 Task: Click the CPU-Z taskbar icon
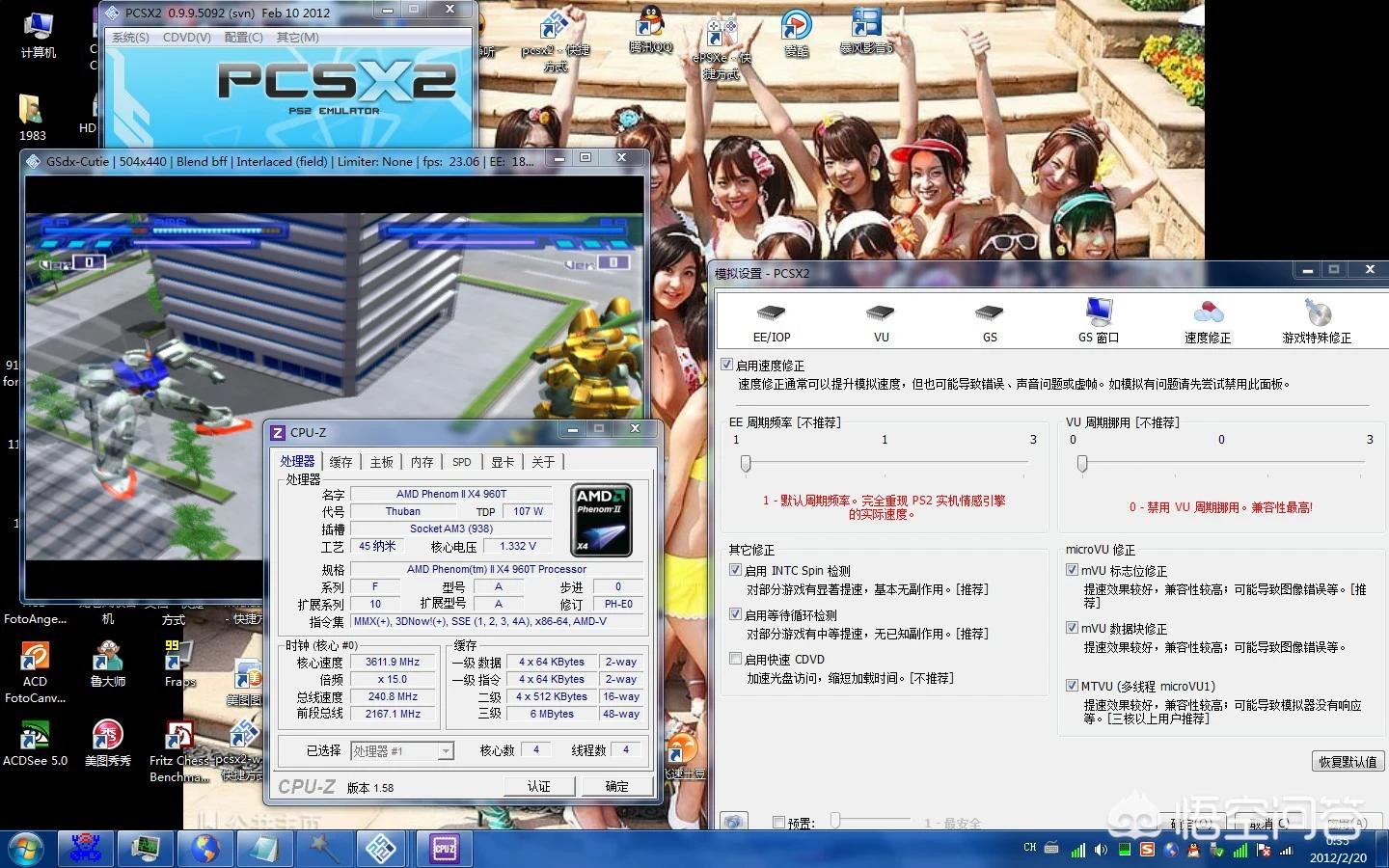point(444,849)
